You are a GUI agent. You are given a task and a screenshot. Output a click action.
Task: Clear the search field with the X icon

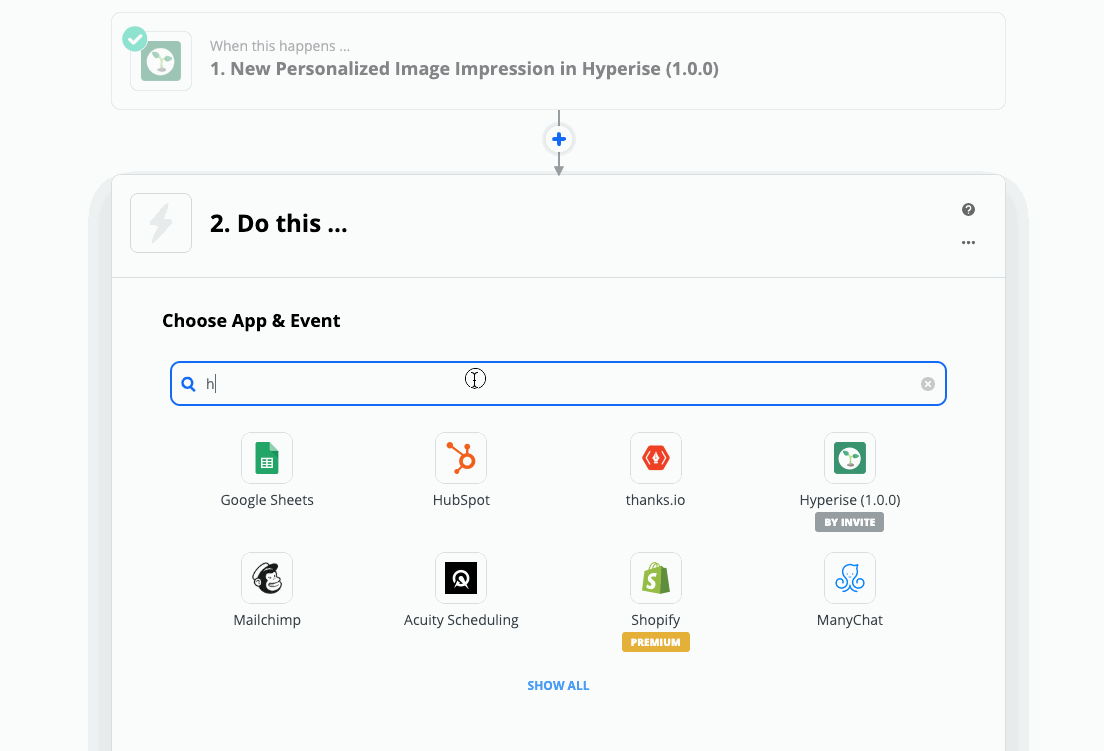(x=928, y=384)
